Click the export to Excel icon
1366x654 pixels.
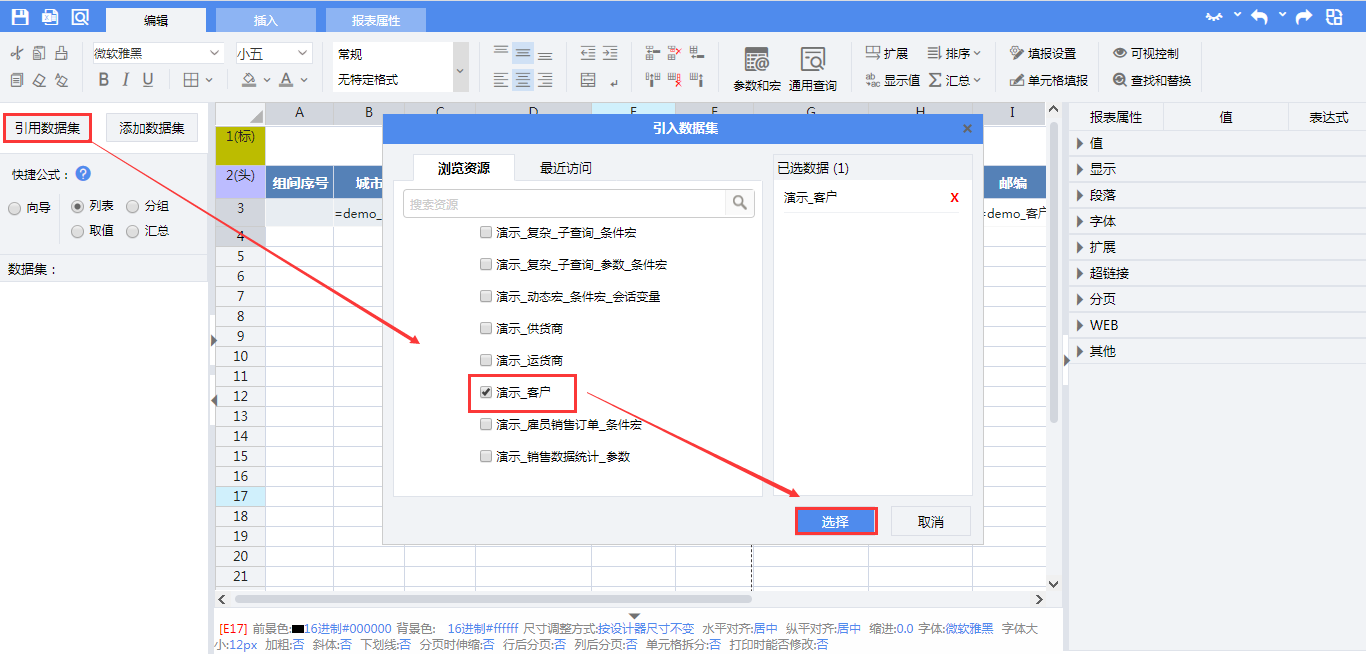tap(50, 17)
